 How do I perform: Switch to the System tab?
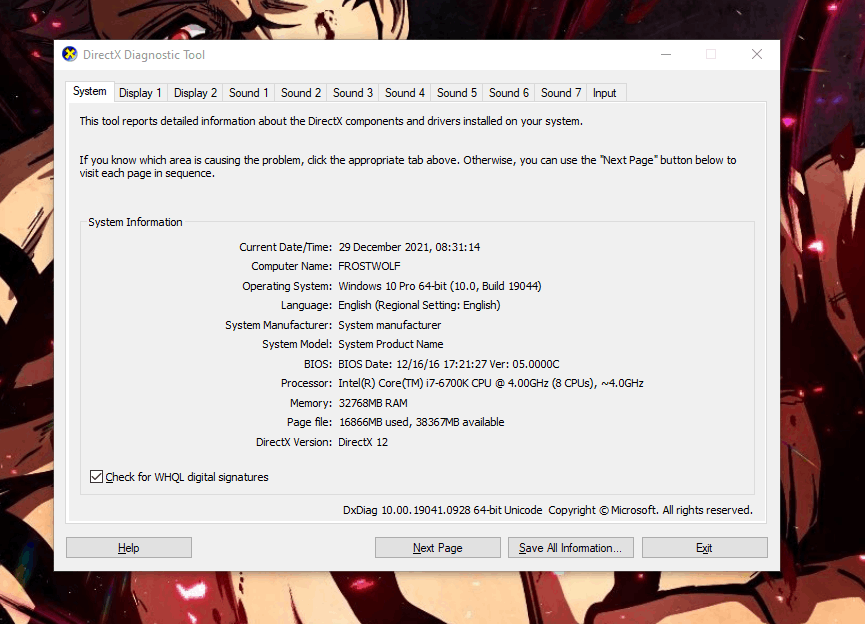pyautogui.click(x=89, y=92)
